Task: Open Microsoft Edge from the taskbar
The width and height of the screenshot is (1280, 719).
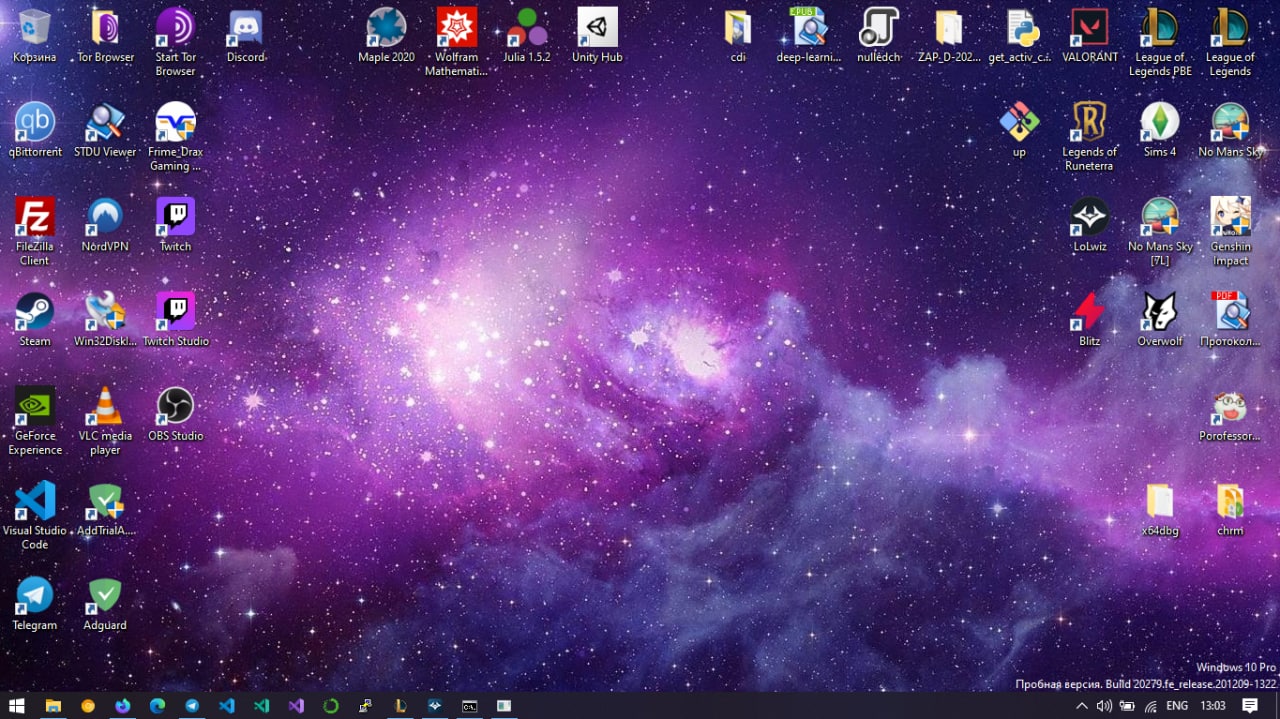Action: [157, 705]
